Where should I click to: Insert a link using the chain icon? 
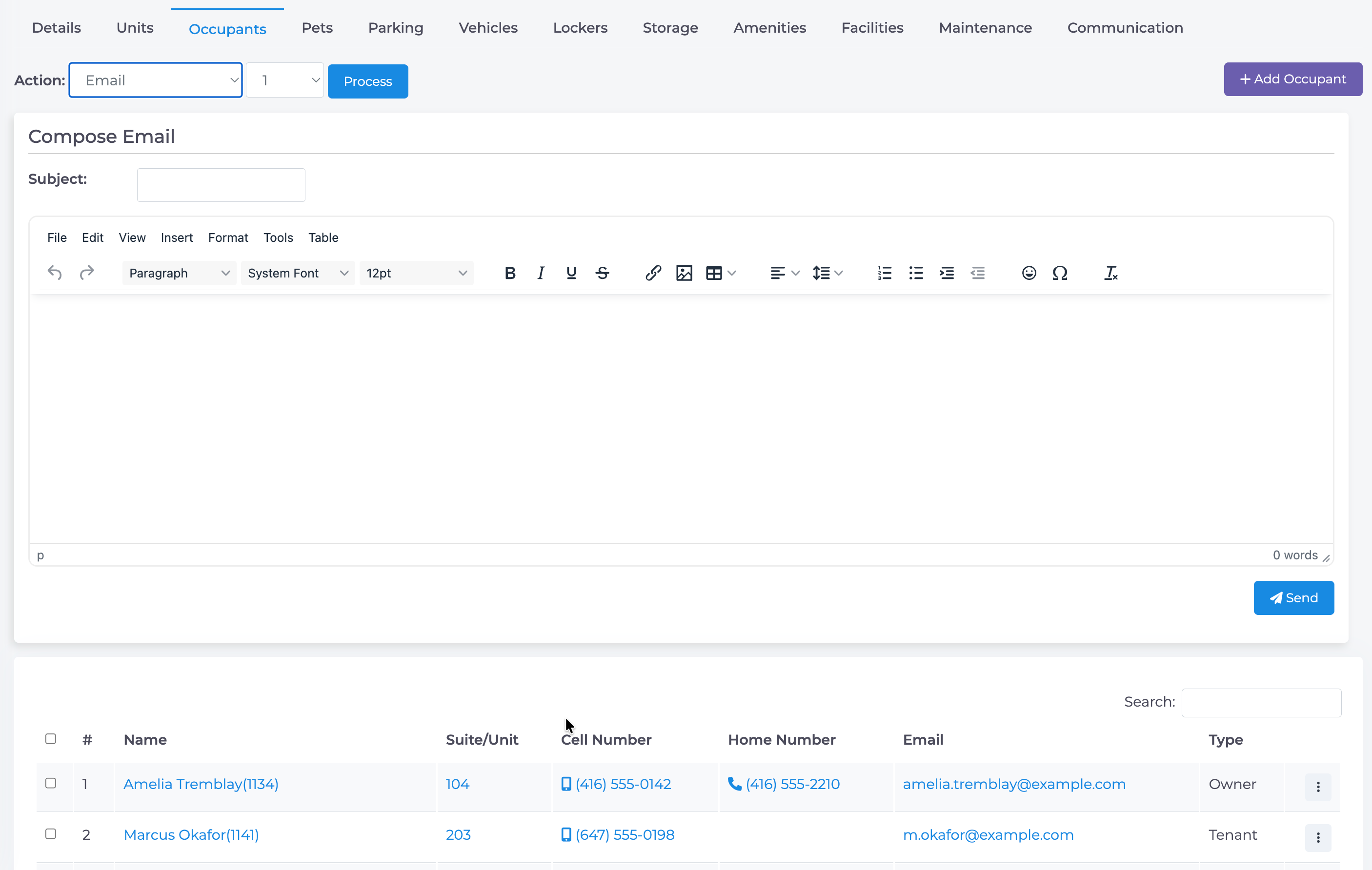[x=653, y=273]
